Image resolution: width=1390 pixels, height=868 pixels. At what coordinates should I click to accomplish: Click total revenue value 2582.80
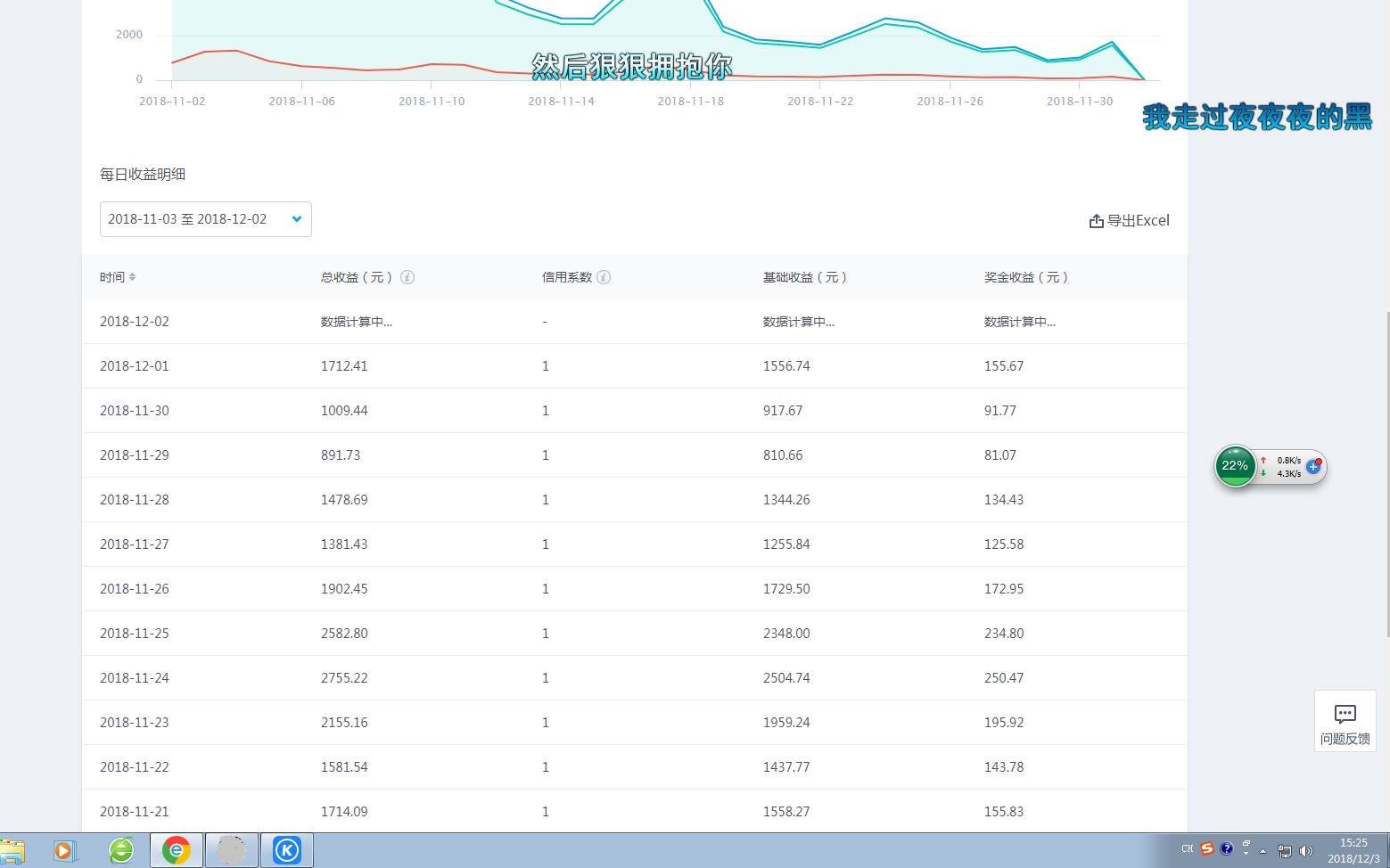tap(344, 634)
